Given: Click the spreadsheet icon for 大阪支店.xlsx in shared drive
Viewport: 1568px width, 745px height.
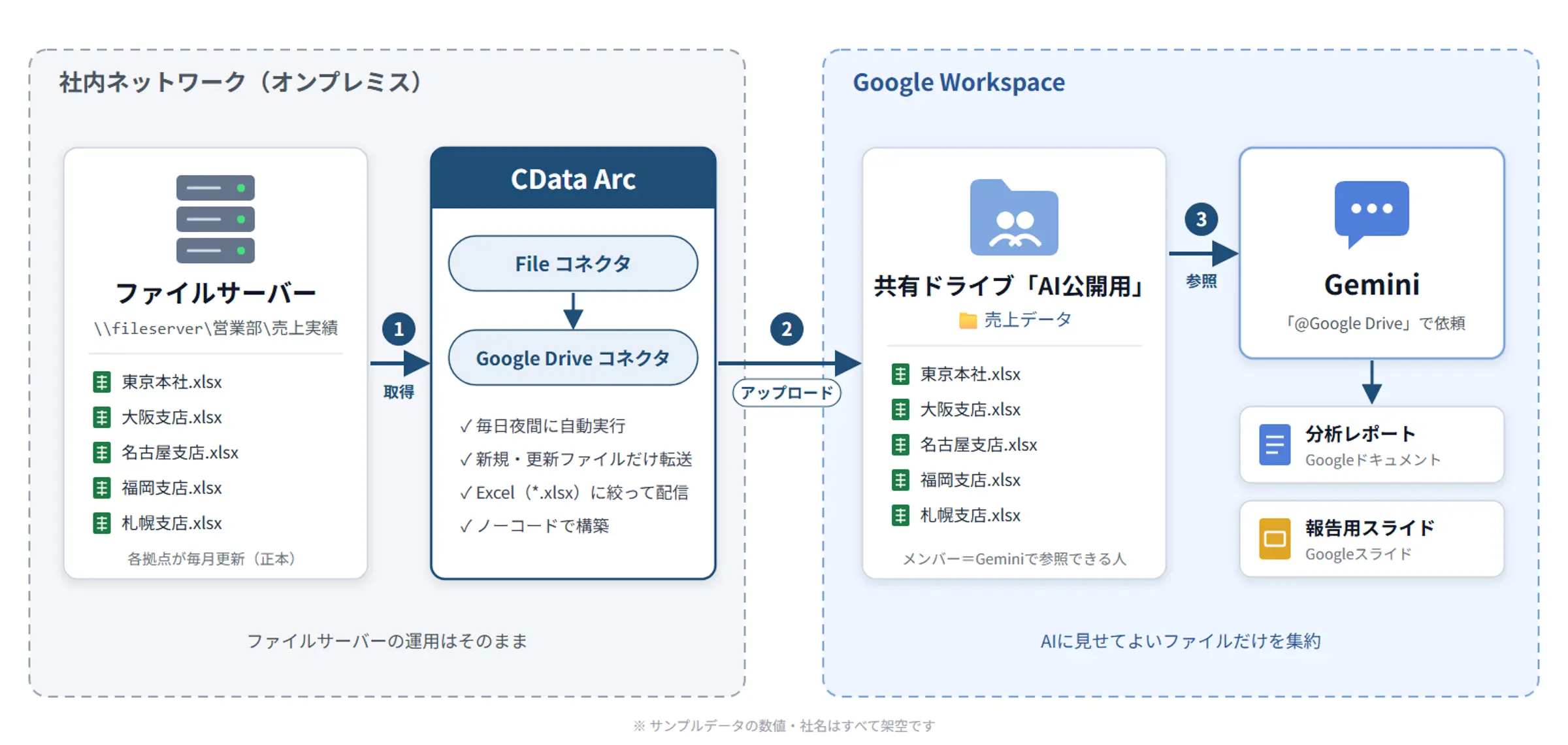Looking at the screenshot, I should 900,409.
